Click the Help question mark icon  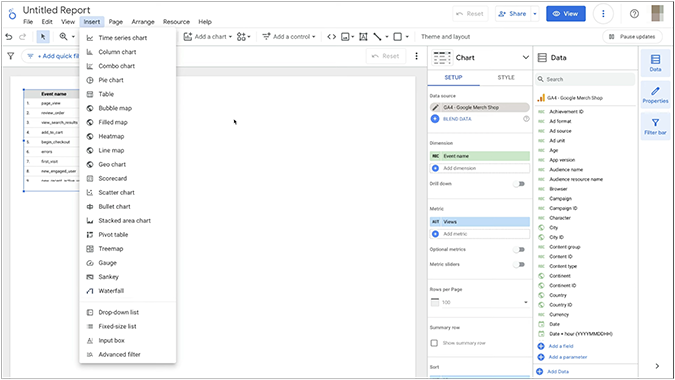click(x=634, y=14)
